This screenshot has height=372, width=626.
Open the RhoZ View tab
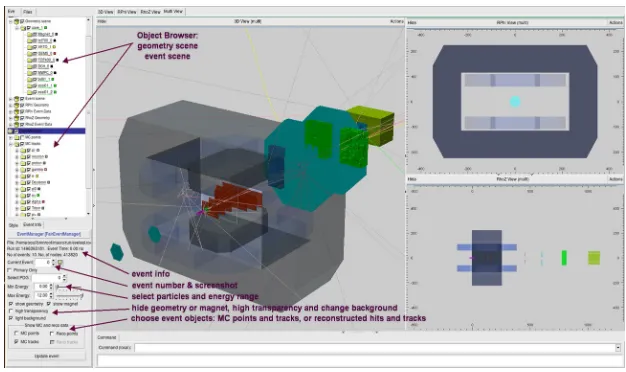[x=150, y=12]
